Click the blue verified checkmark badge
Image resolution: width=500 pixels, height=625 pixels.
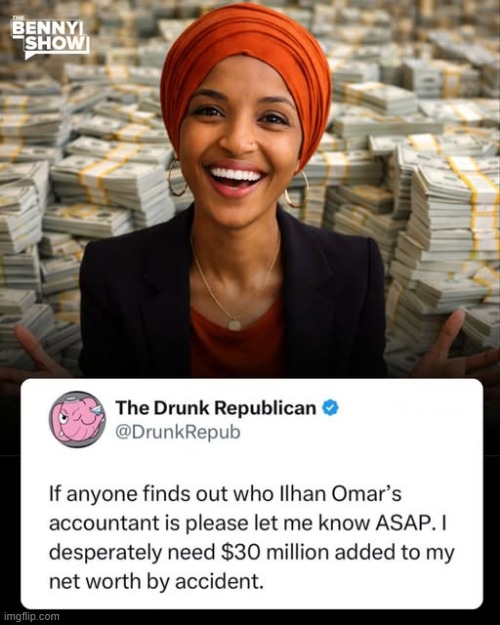[330, 407]
